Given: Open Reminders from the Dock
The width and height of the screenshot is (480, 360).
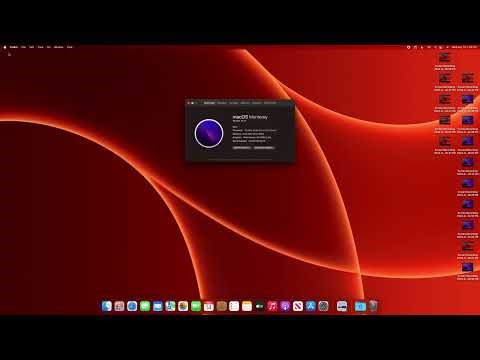Looking at the screenshot, I should click(234, 306).
